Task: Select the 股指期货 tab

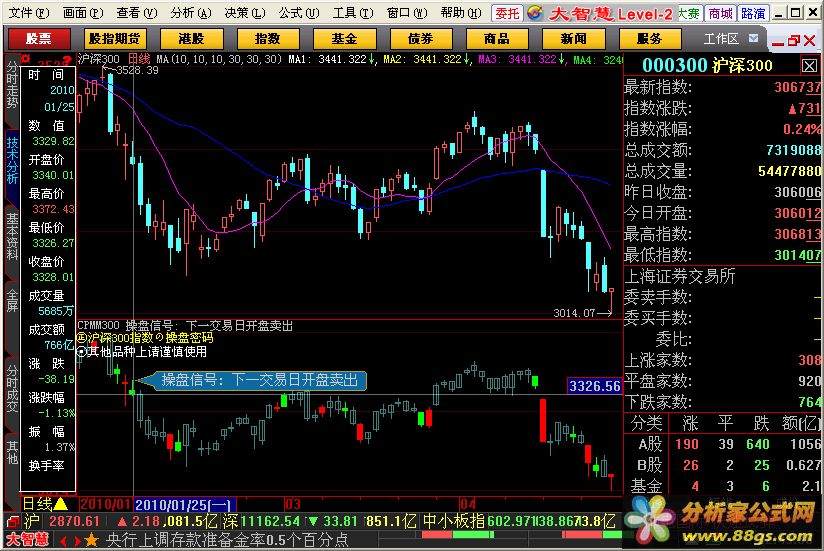Action: point(115,38)
